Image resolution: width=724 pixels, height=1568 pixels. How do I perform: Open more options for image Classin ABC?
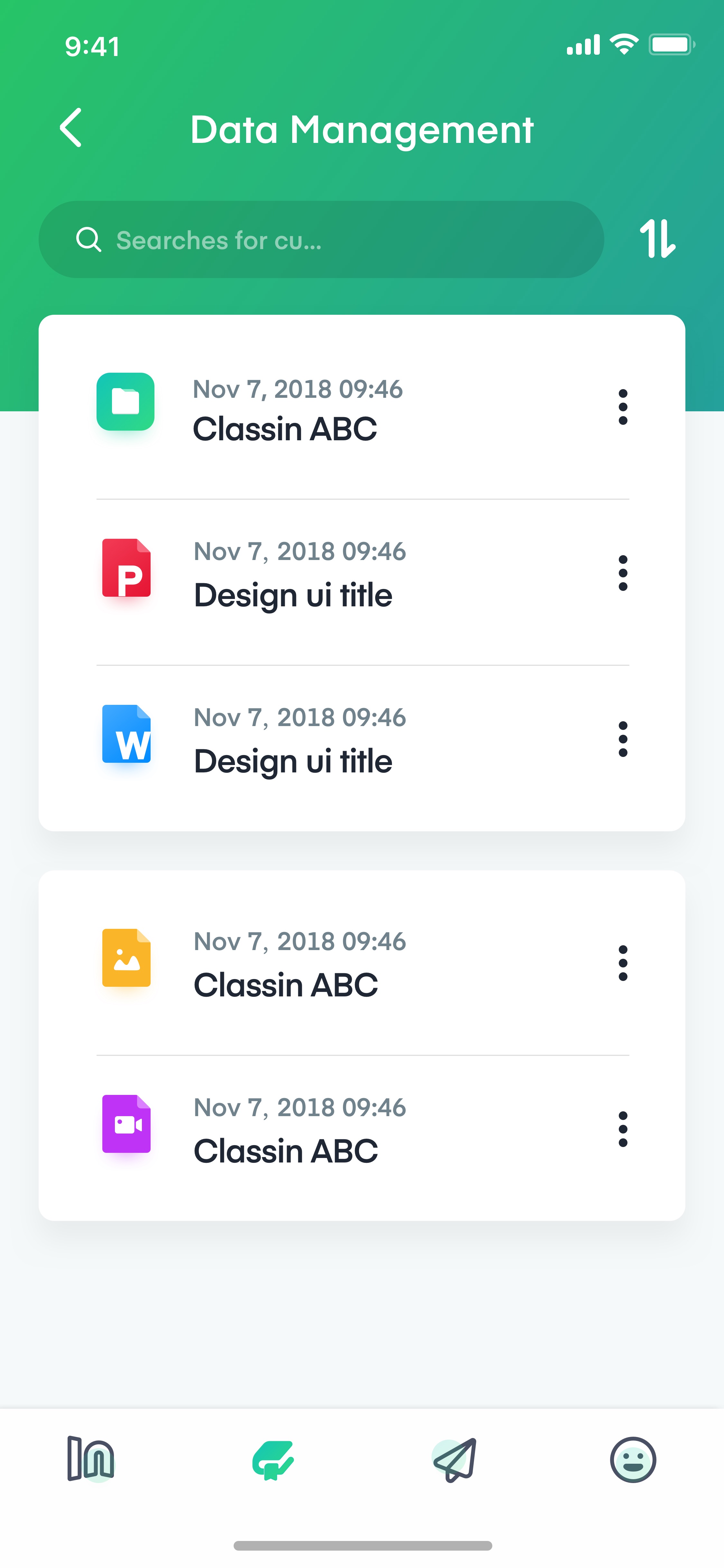[622, 963]
